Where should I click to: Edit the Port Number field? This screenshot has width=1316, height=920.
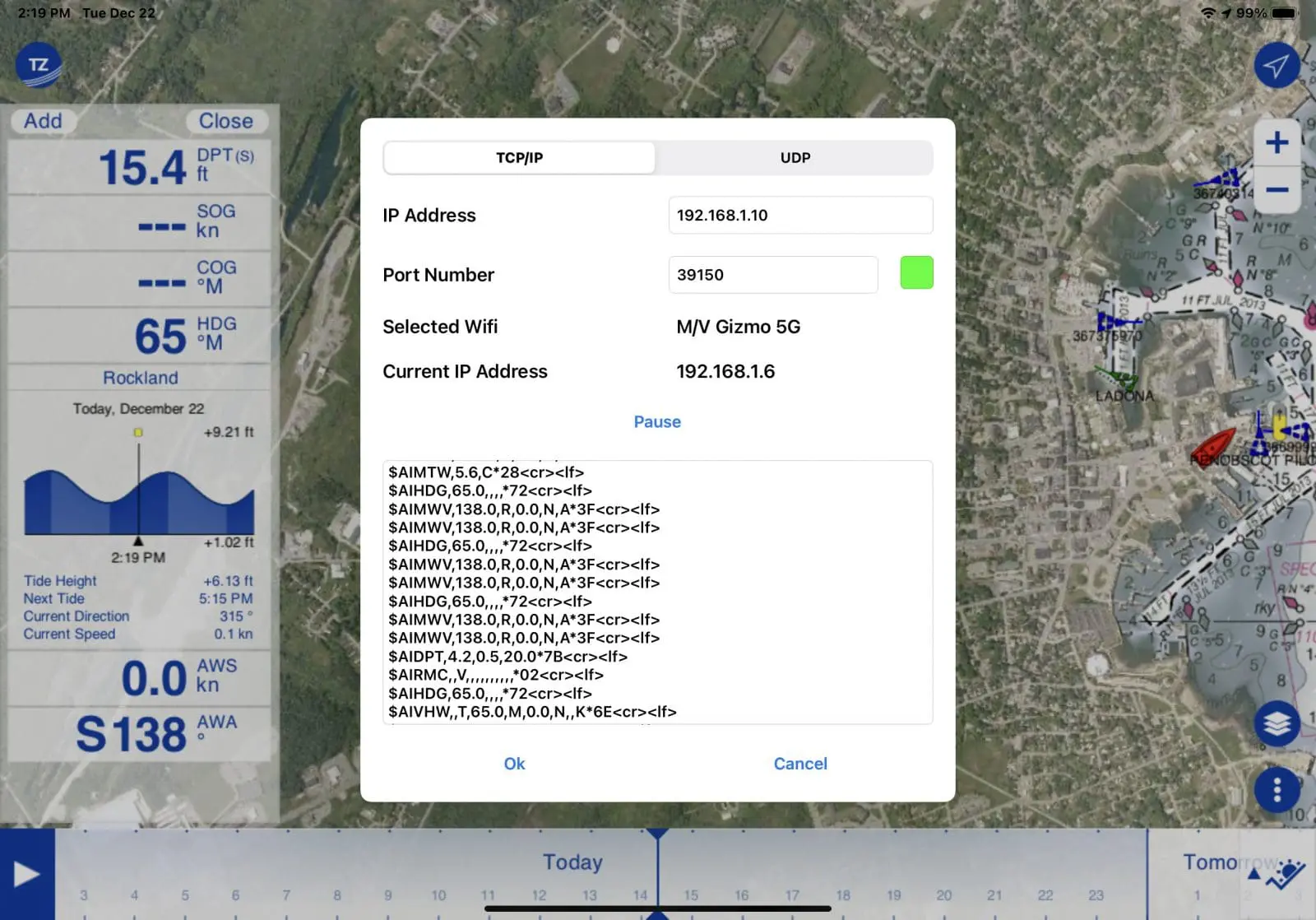(x=773, y=275)
